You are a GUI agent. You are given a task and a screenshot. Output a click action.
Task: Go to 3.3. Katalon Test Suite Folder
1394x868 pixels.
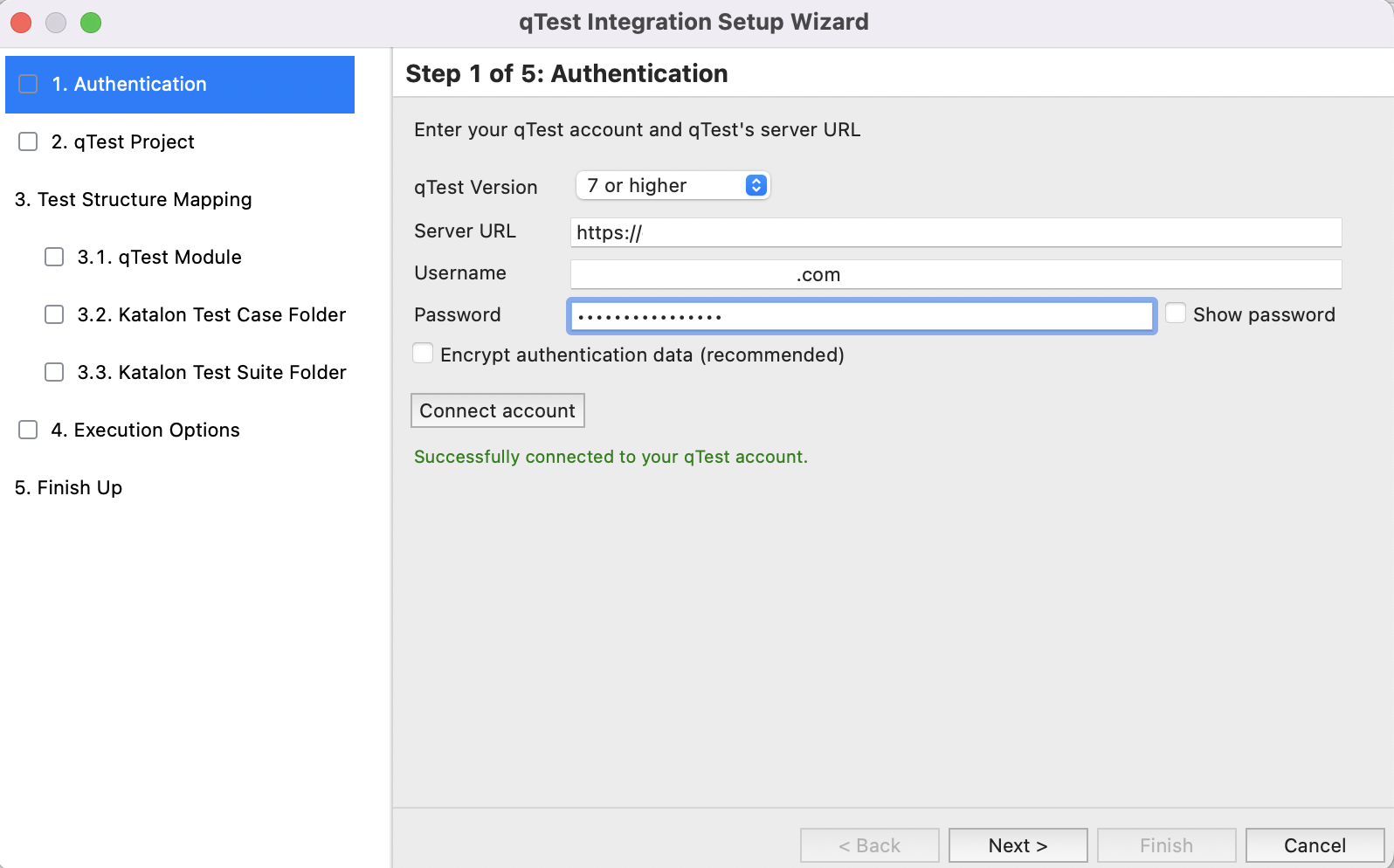211,373
